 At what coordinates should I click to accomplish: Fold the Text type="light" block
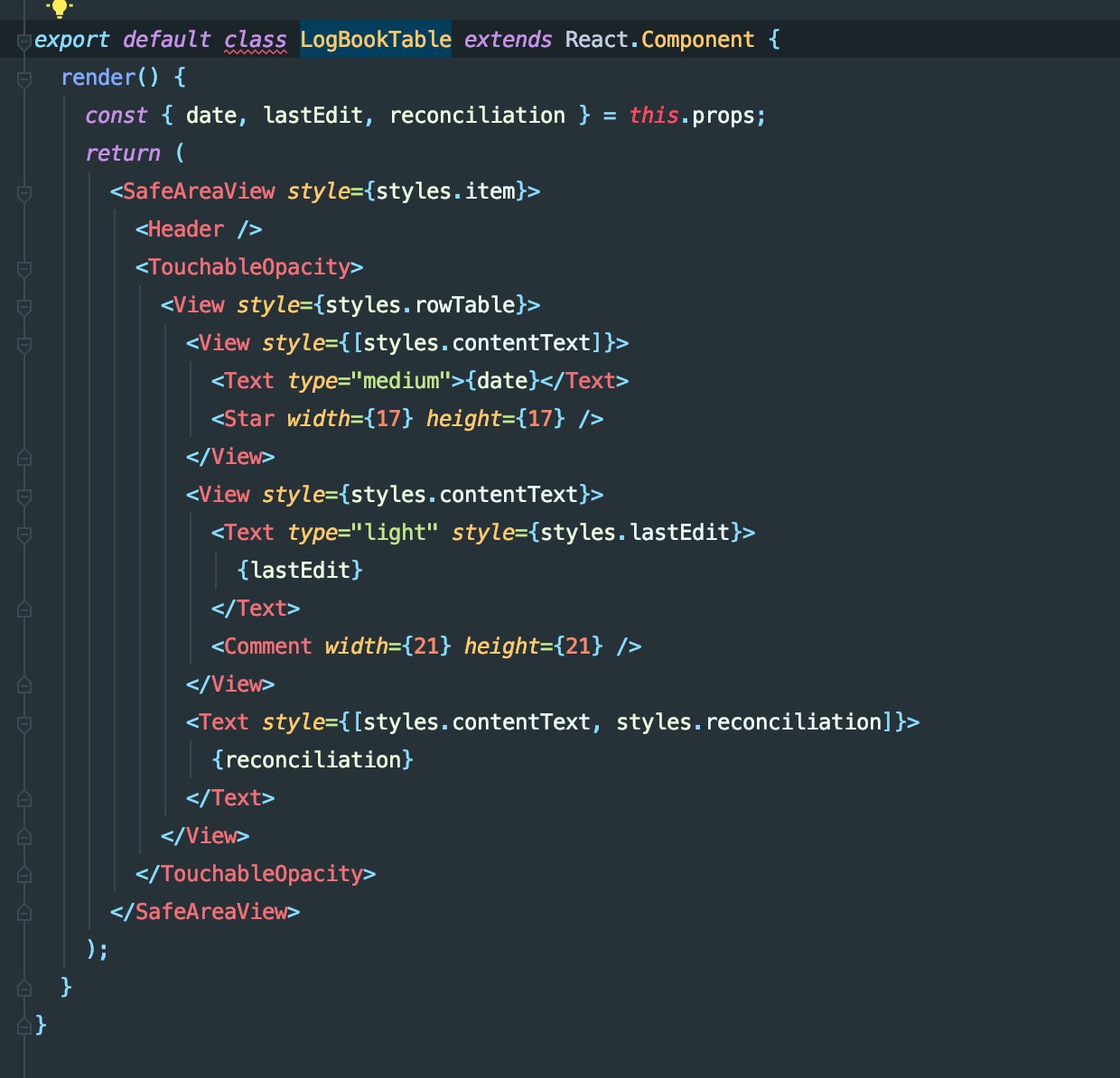[24, 534]
